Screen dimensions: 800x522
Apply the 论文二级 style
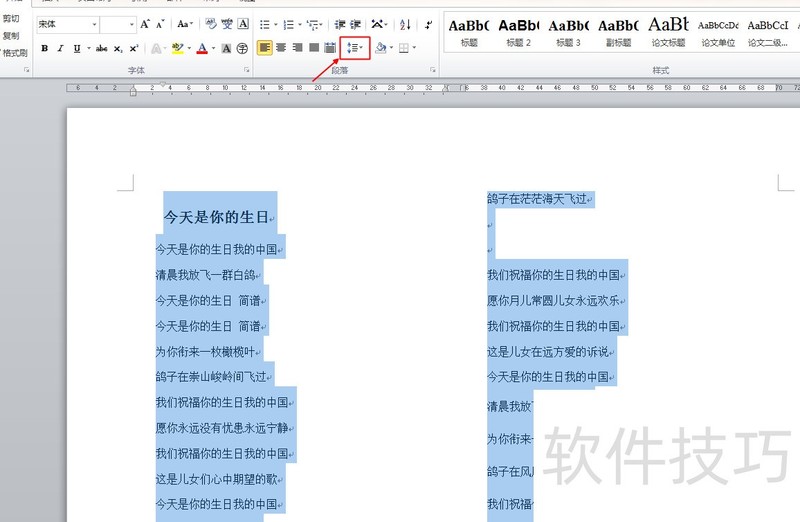(x=768, y=32)
